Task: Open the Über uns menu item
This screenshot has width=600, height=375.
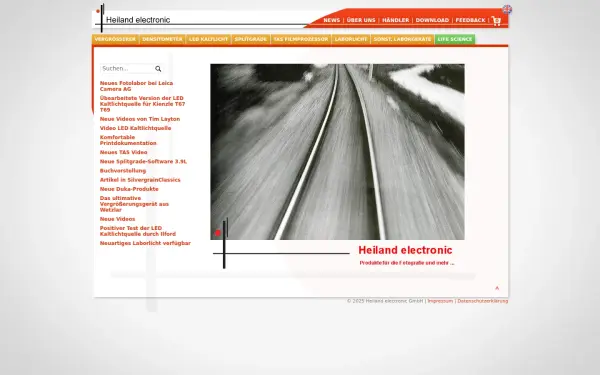Action: tap(361, 20)
